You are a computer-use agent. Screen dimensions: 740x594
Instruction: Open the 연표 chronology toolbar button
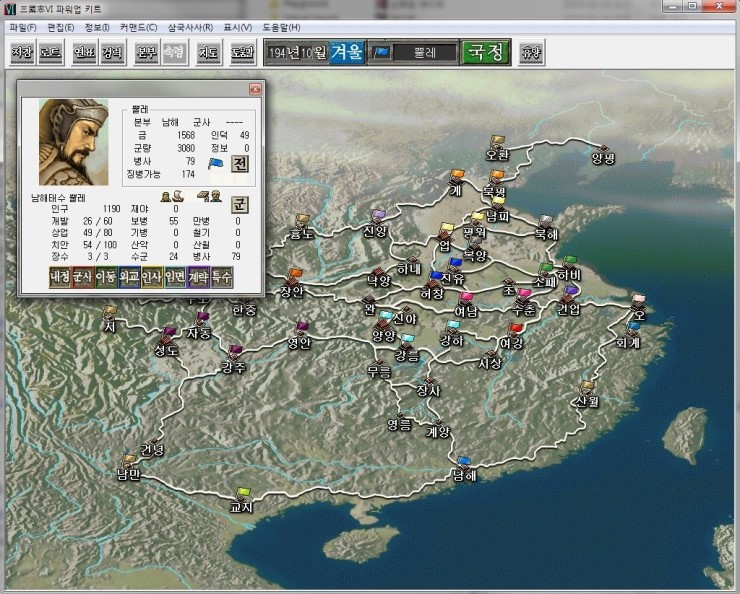84,52
